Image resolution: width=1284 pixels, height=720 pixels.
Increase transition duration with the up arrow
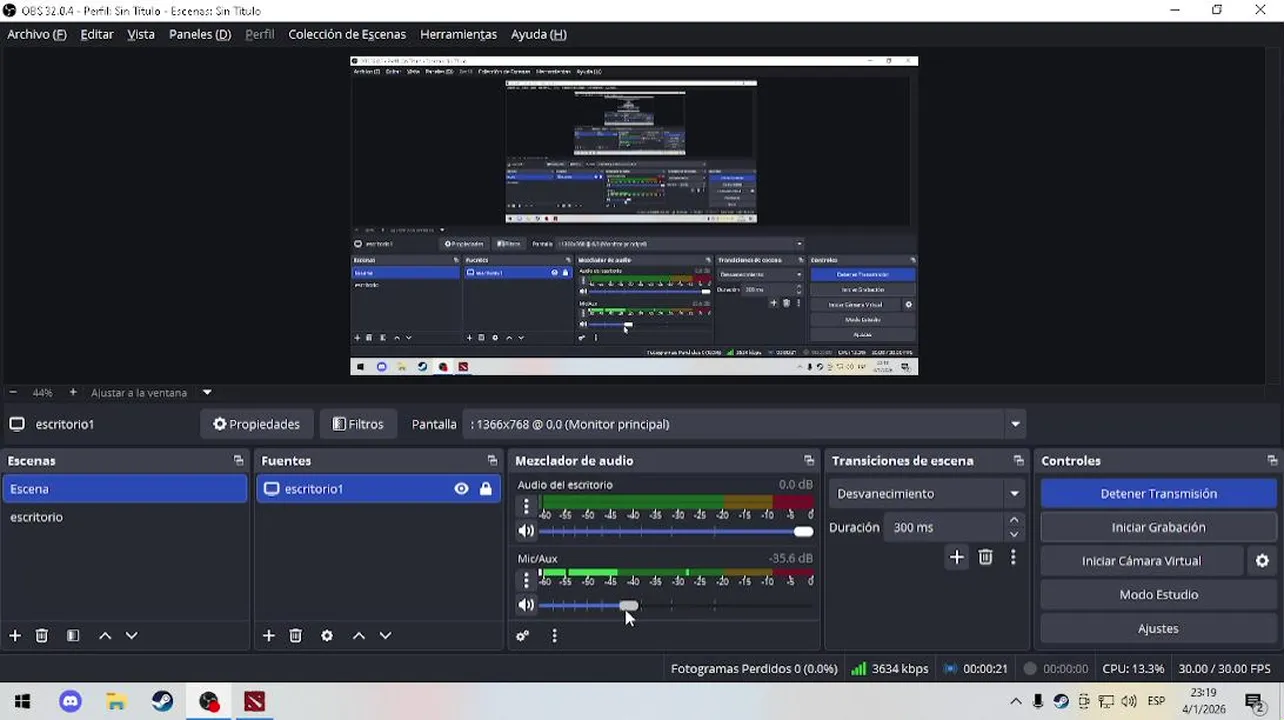1014,520
